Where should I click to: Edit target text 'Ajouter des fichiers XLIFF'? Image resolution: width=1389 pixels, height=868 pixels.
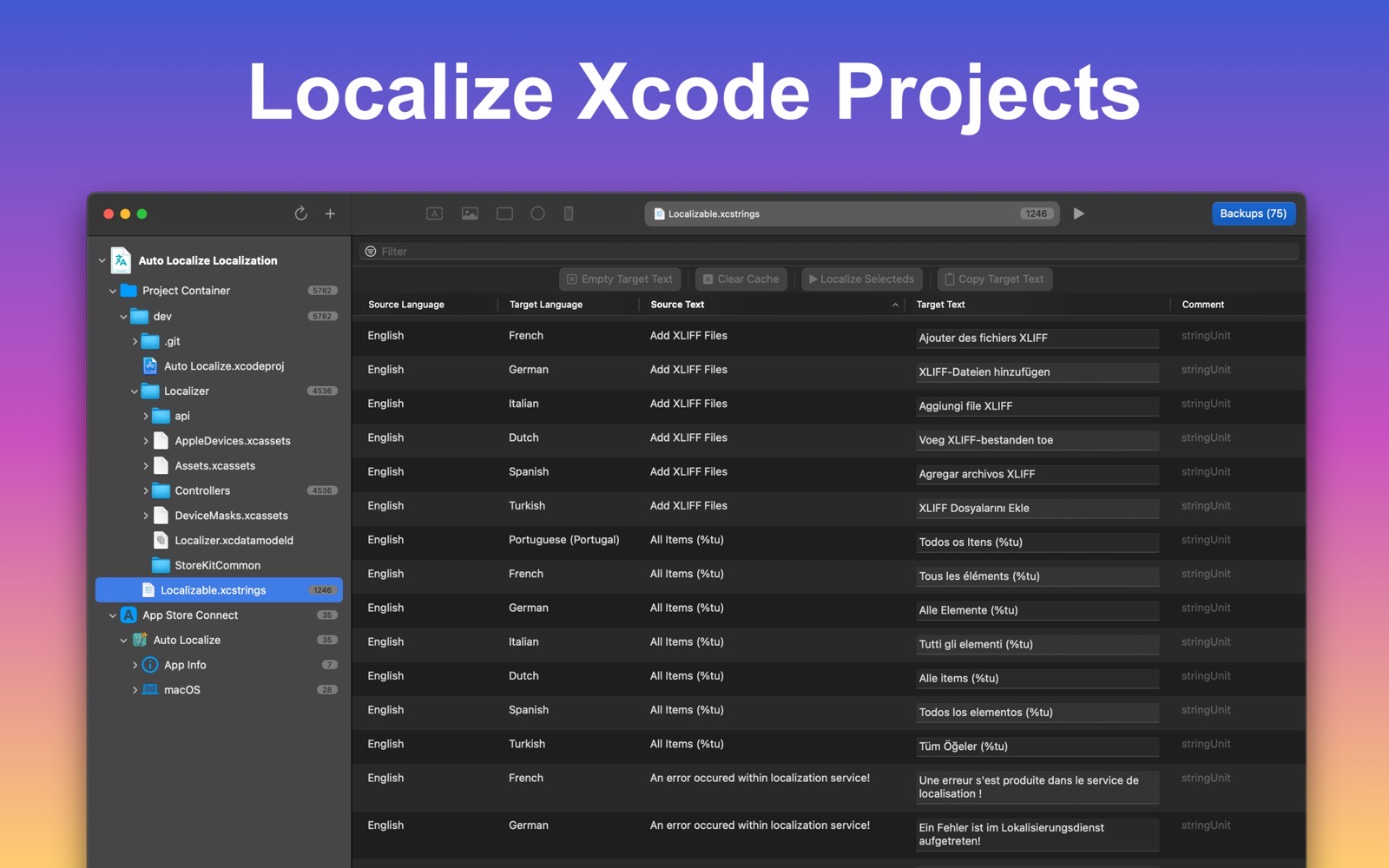[1037, 339]
